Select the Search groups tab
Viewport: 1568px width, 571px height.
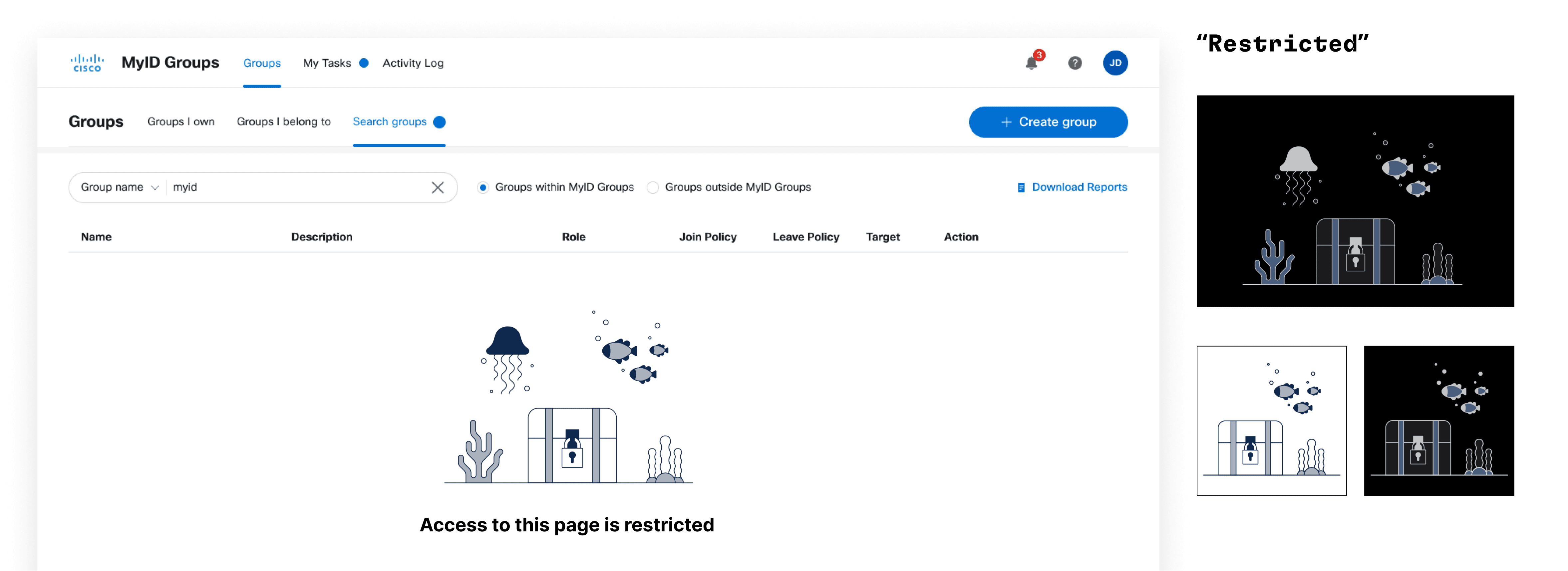(x=390, y=122)
